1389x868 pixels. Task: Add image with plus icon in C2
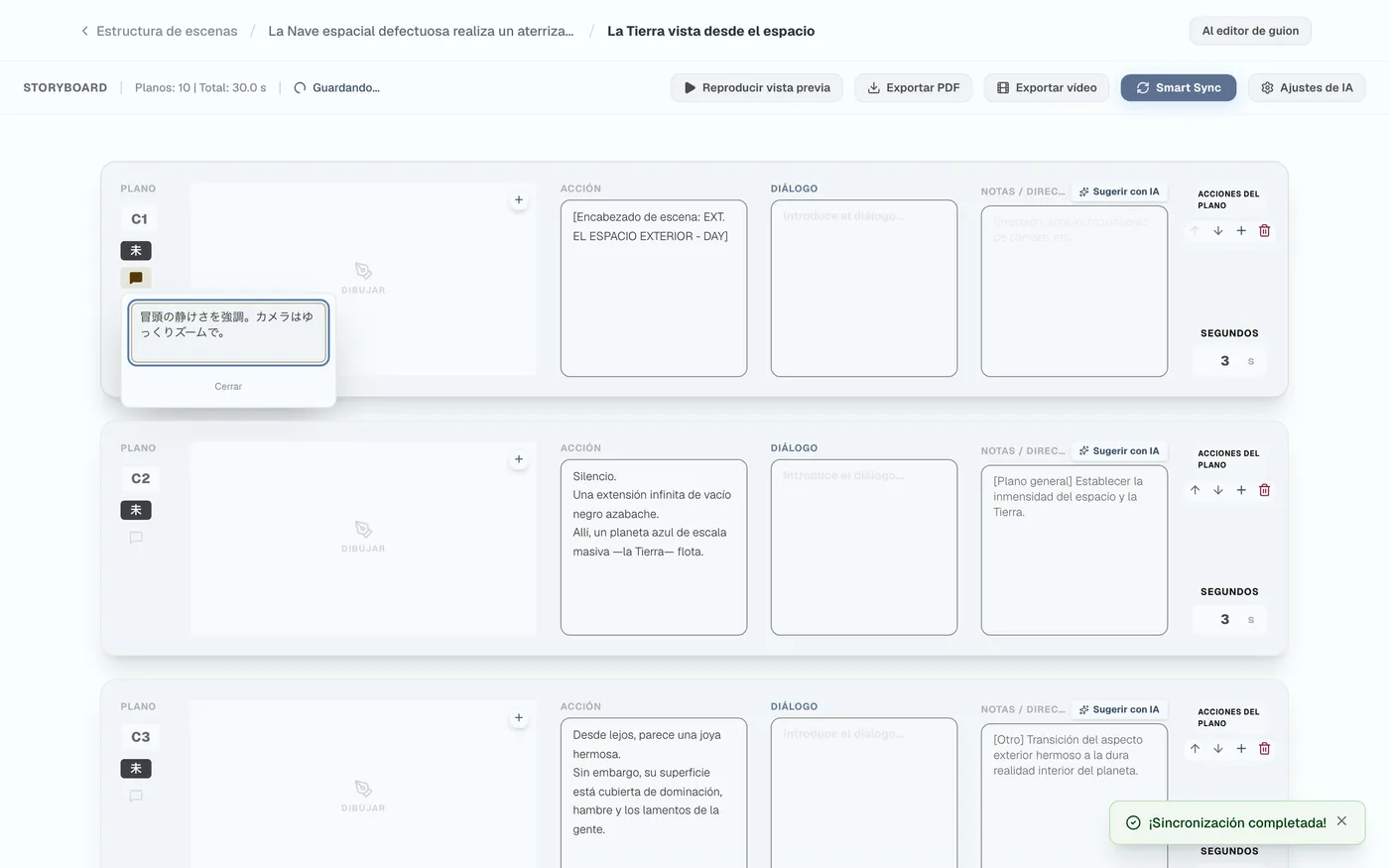(x=519, y=459)
